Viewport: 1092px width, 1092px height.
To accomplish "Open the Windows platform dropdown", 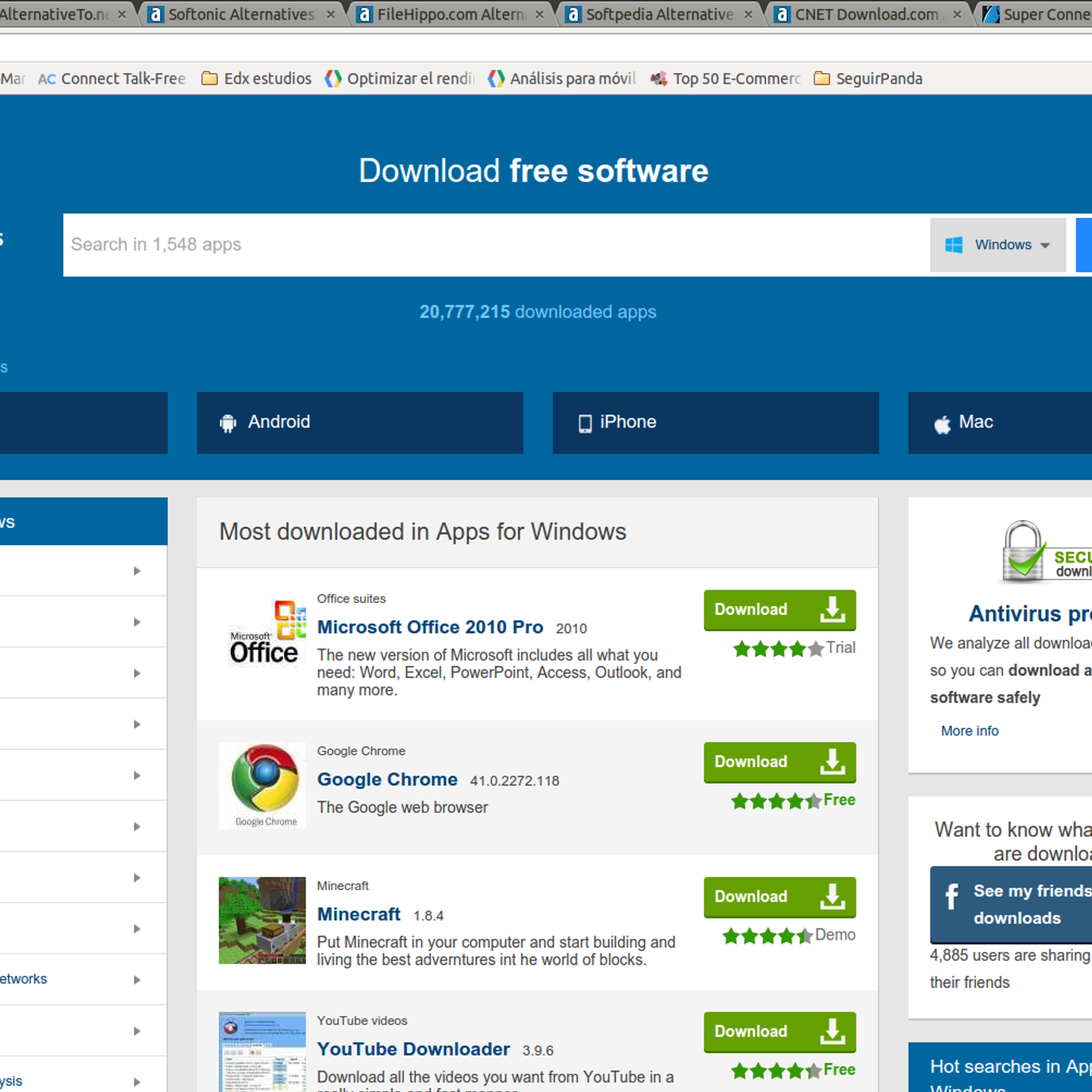I will click(998, 244).
